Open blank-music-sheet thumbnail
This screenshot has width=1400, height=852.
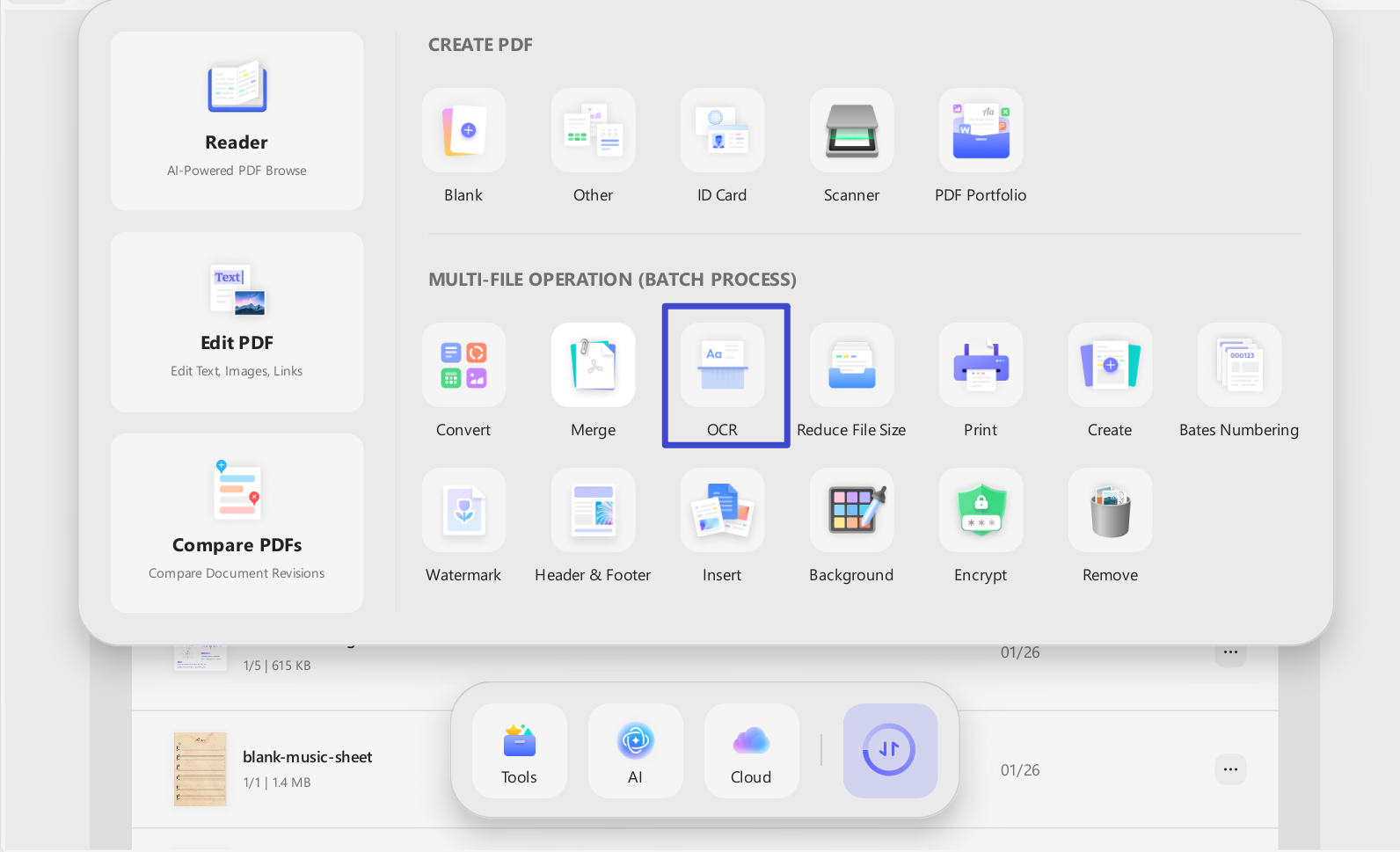(201, 769)
